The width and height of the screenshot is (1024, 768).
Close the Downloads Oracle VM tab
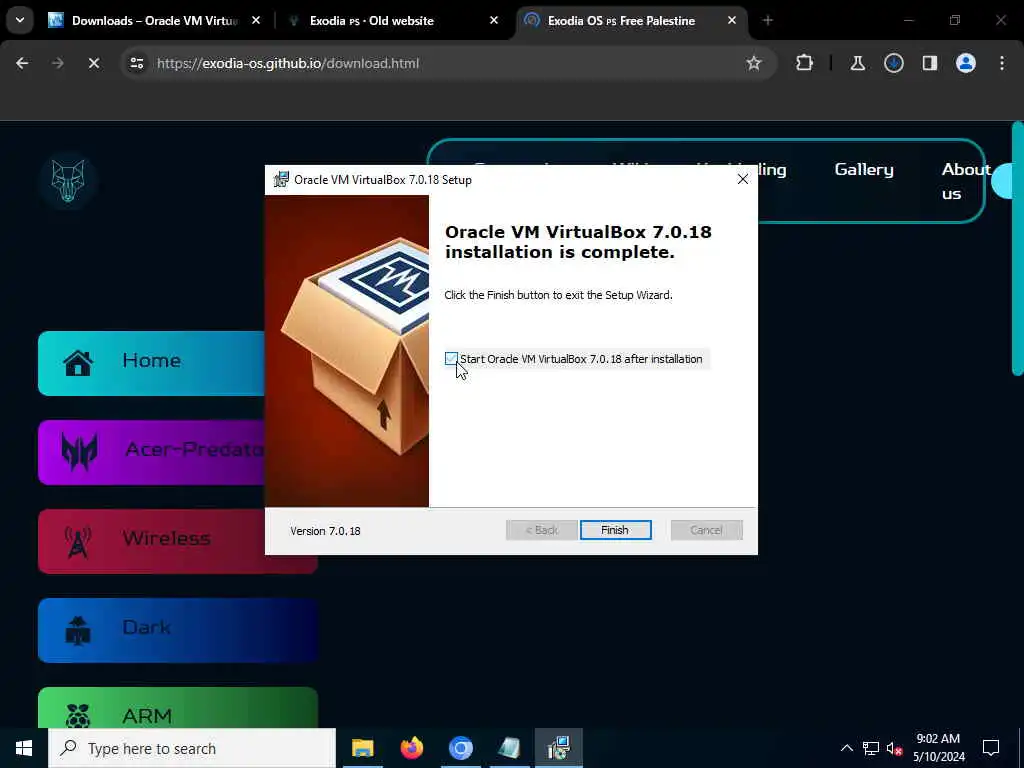point(256,21)
